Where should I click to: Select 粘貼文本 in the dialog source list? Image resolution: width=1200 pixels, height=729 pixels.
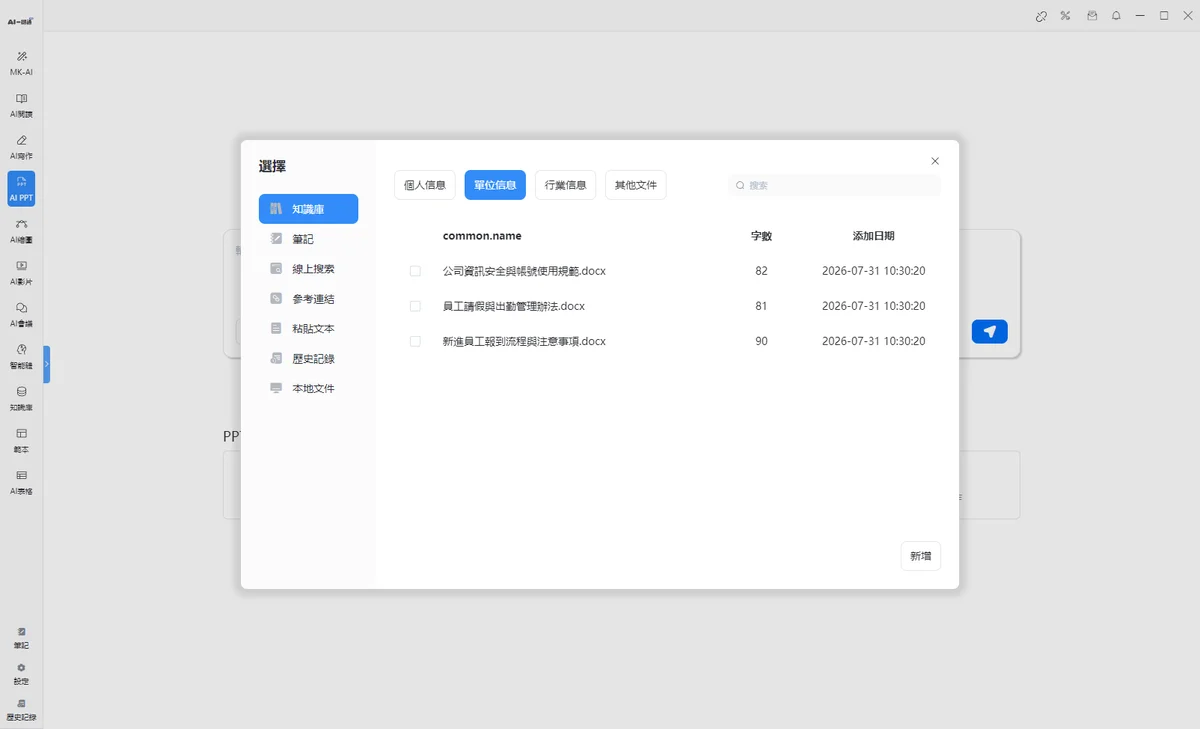click(308, 328)
